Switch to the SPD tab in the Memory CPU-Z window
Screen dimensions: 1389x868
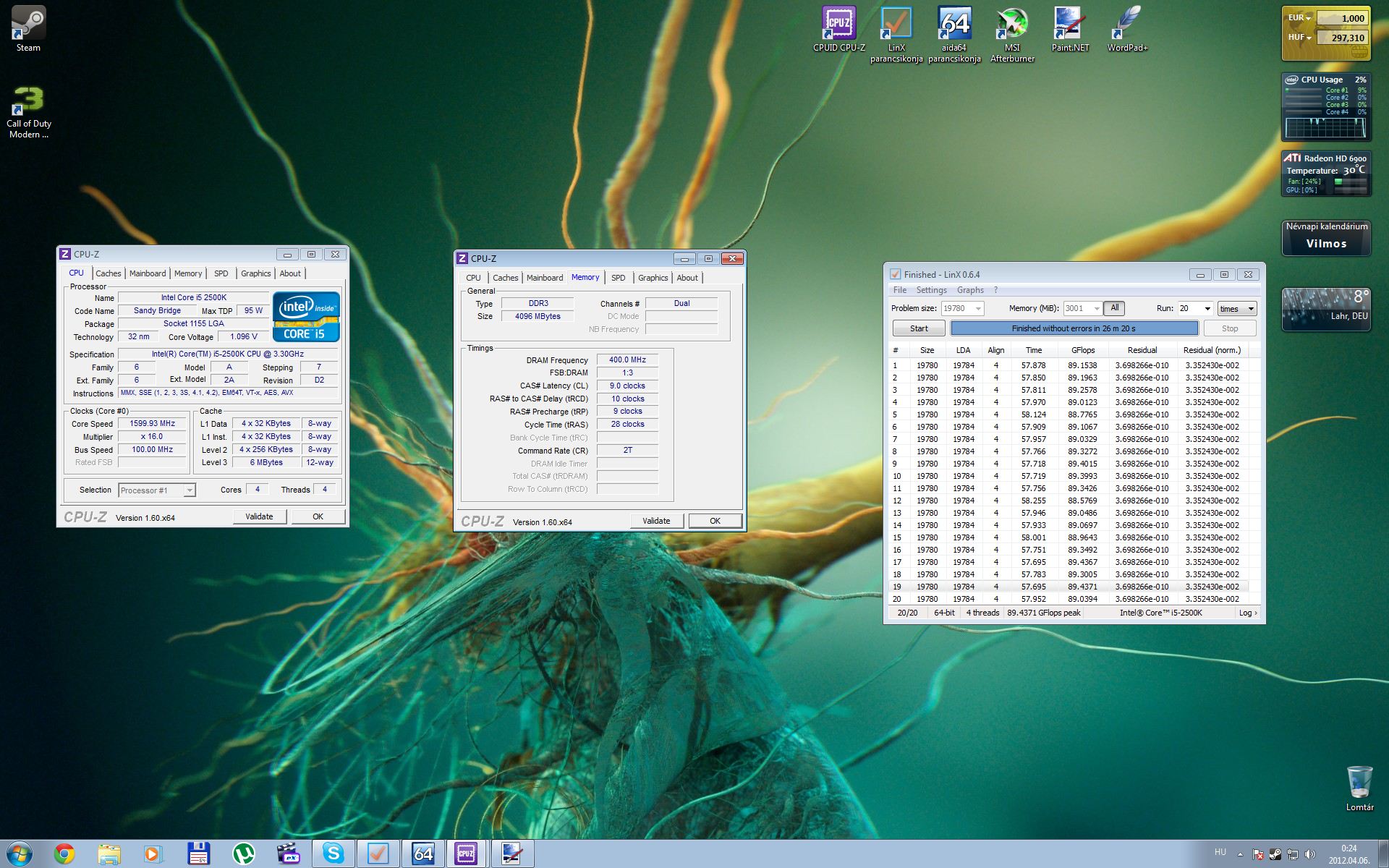coord(618,278)
